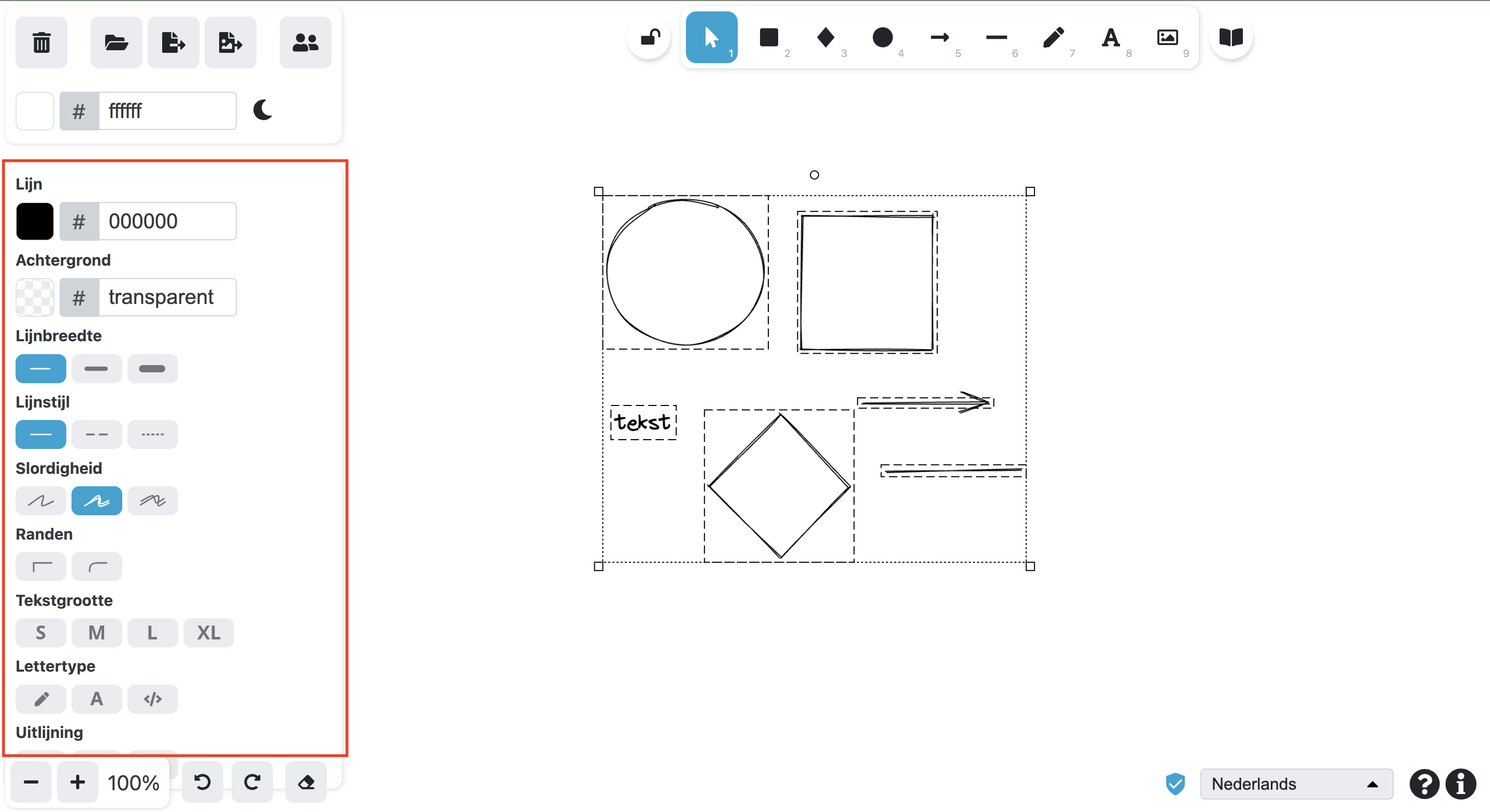The width and height of the screenshot is (1490, 812).
Task: Select the code Lettertype option
Action: point(153,699)
